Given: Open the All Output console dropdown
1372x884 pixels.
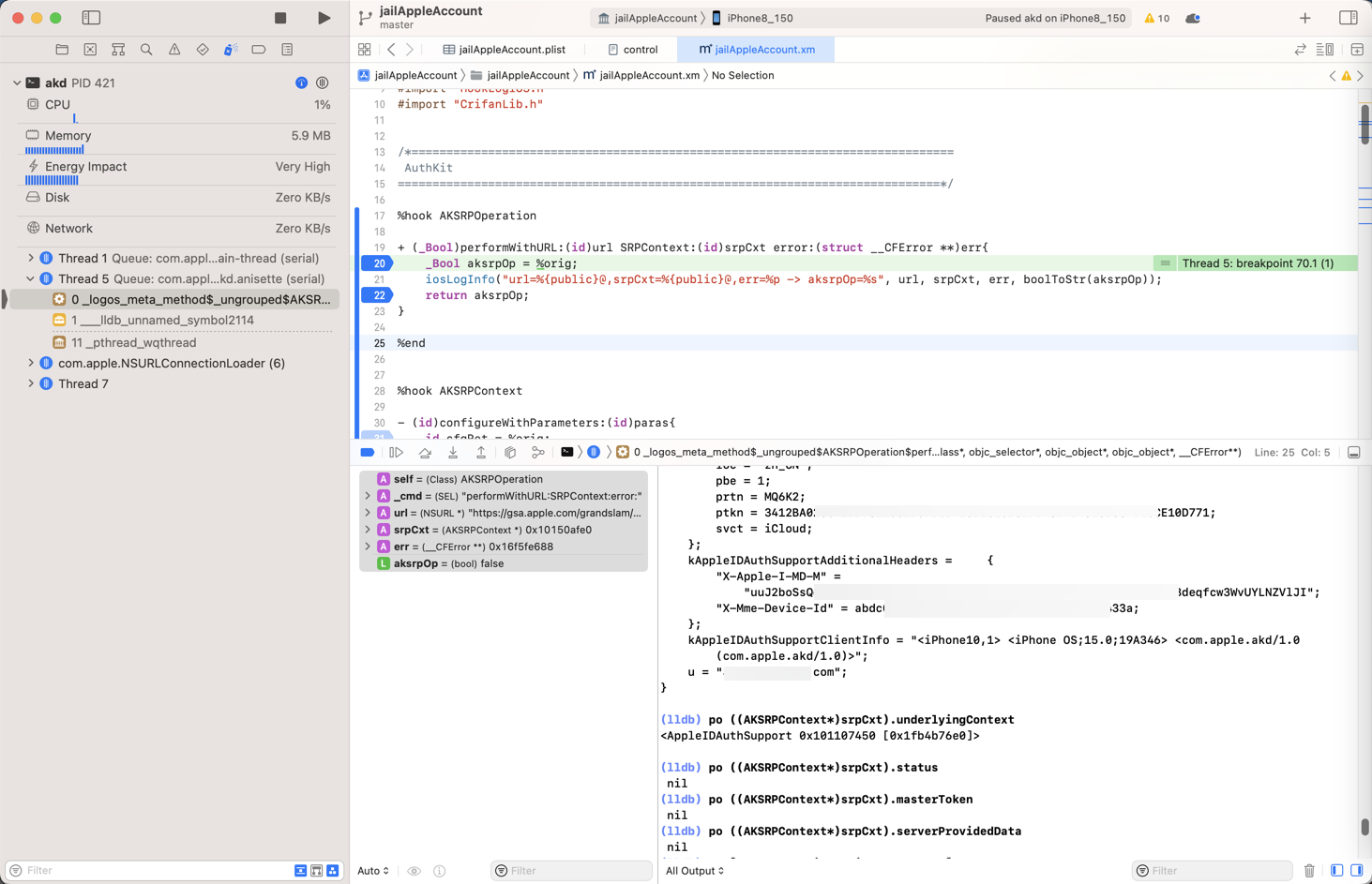Looking at the screenshot, I should pyautogui.click(x=695, y=871).
